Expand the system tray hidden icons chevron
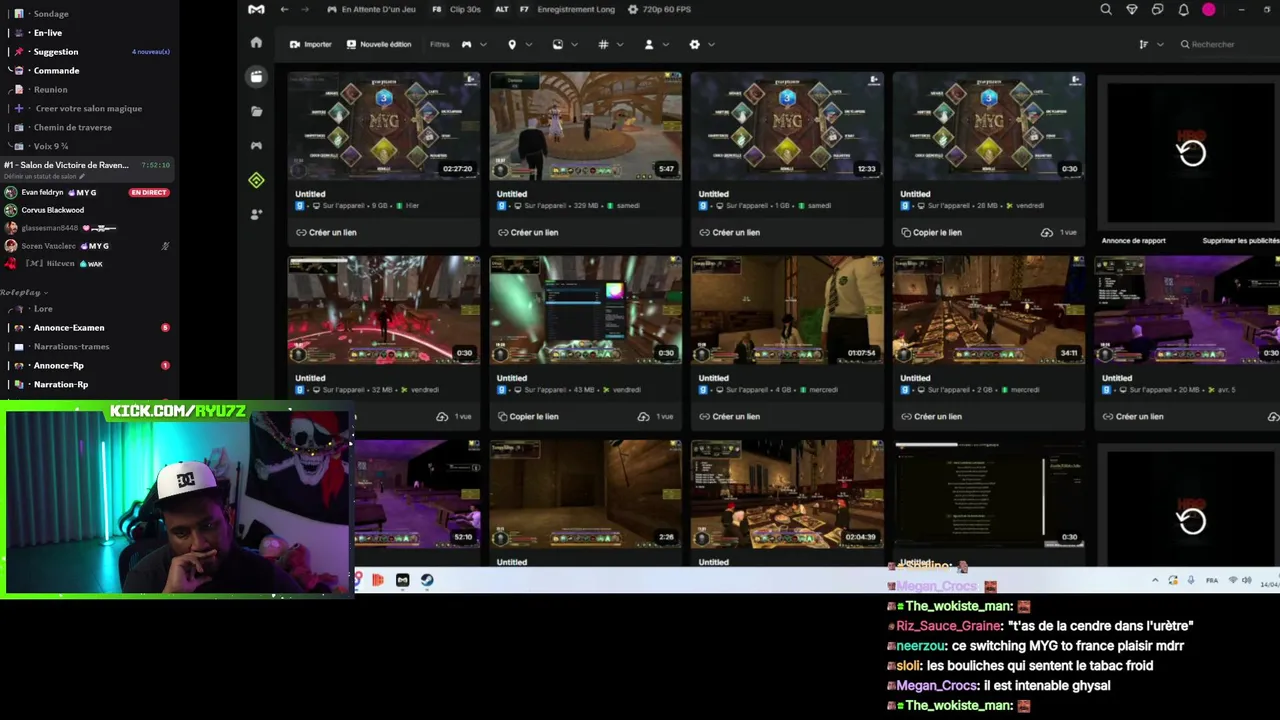 (x=1155, y=580)
